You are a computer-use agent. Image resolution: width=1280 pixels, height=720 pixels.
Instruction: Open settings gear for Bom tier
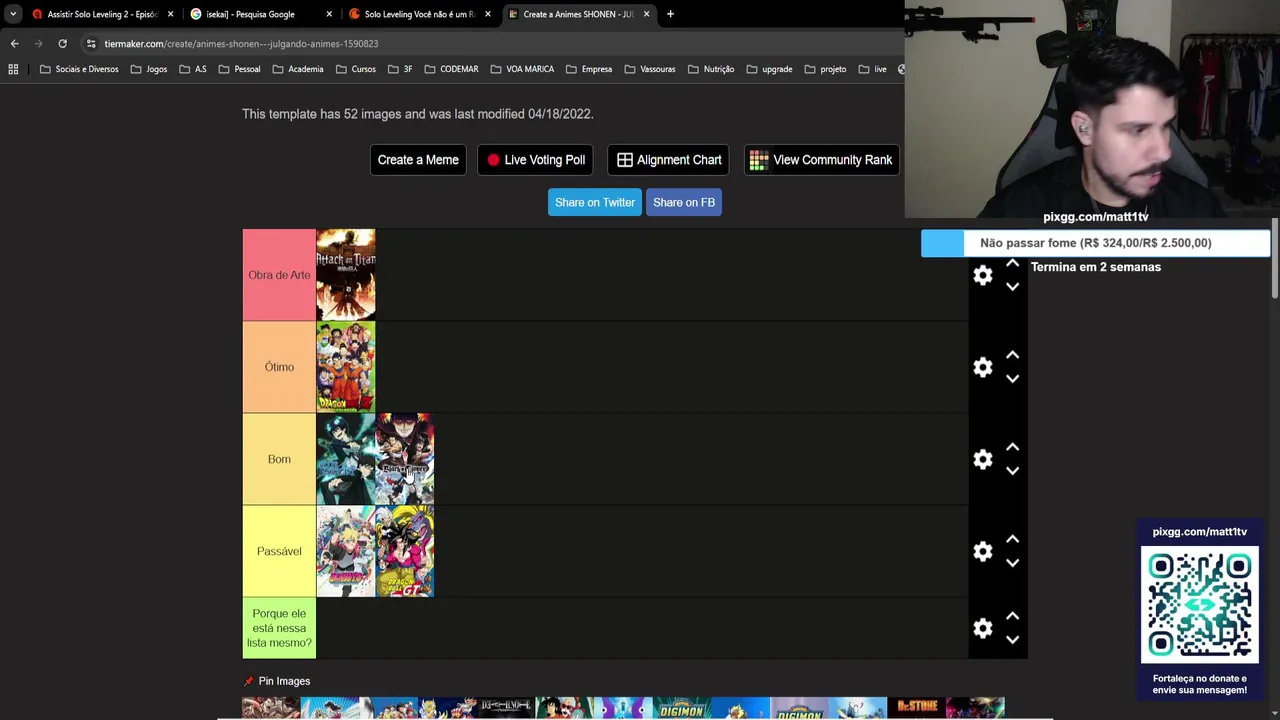pyautogui.click(x=983, y=459)
